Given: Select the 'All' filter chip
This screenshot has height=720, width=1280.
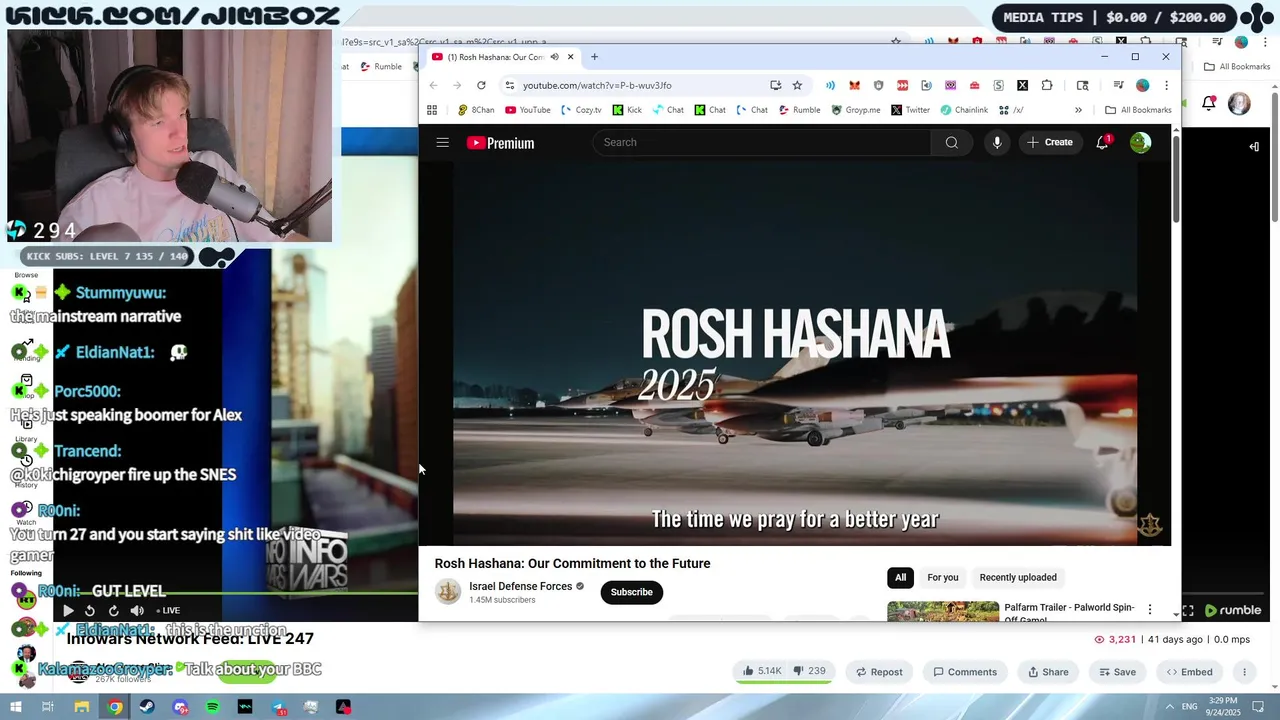Looking at the screenshot, I should coord(900,577).
